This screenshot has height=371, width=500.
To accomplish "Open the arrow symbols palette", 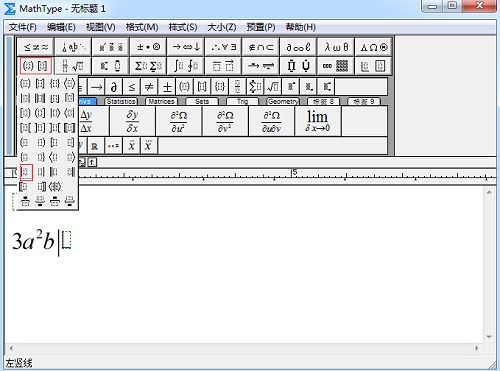I will point(186,47).
